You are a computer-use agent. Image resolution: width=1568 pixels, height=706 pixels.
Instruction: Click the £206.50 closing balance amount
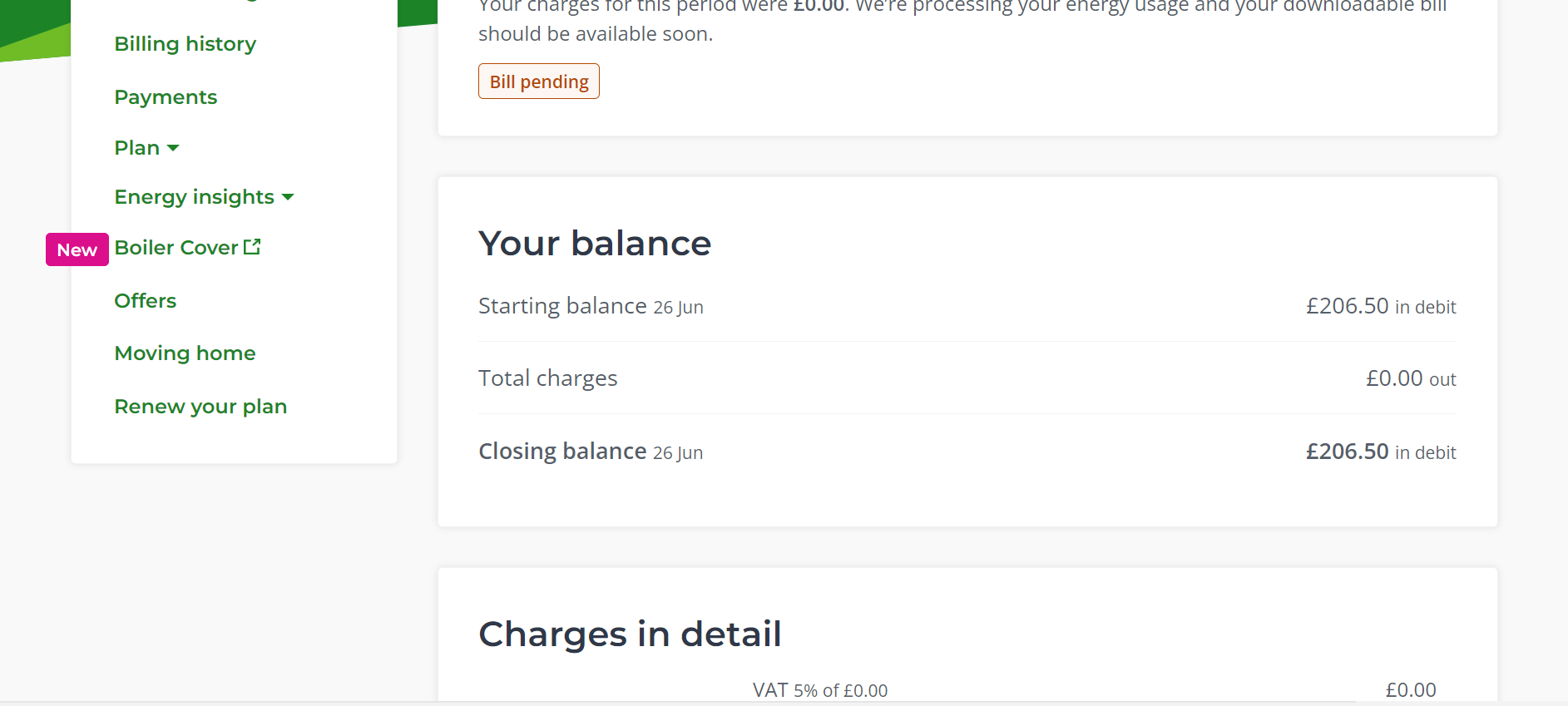point(1347,452)
